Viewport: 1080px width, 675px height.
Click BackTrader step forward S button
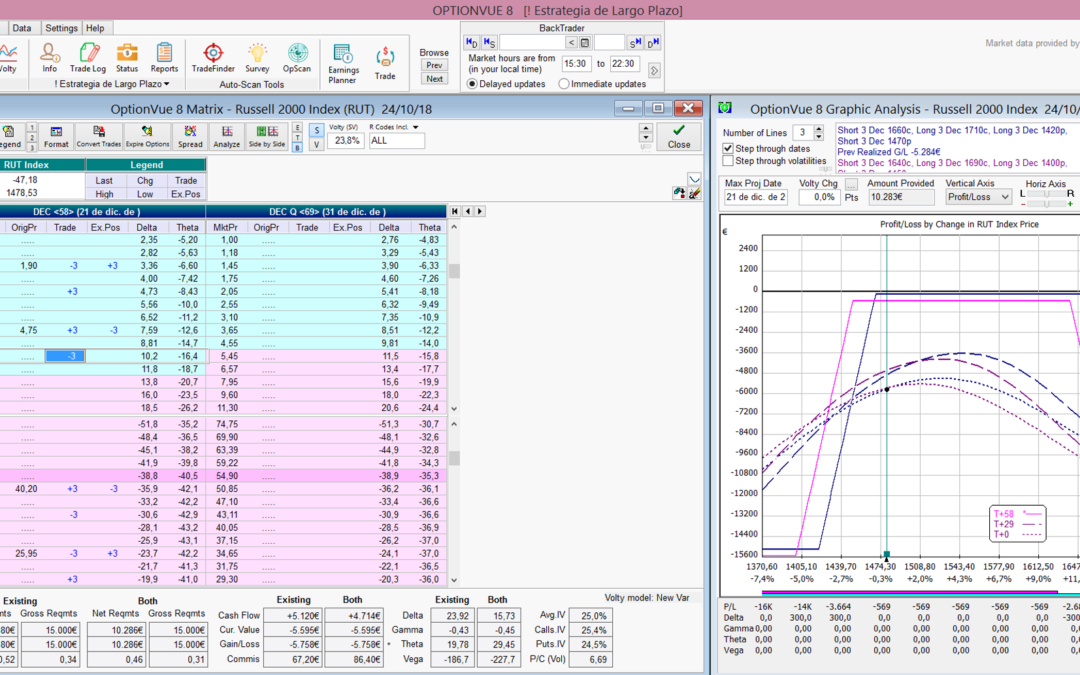coord(635,43)
